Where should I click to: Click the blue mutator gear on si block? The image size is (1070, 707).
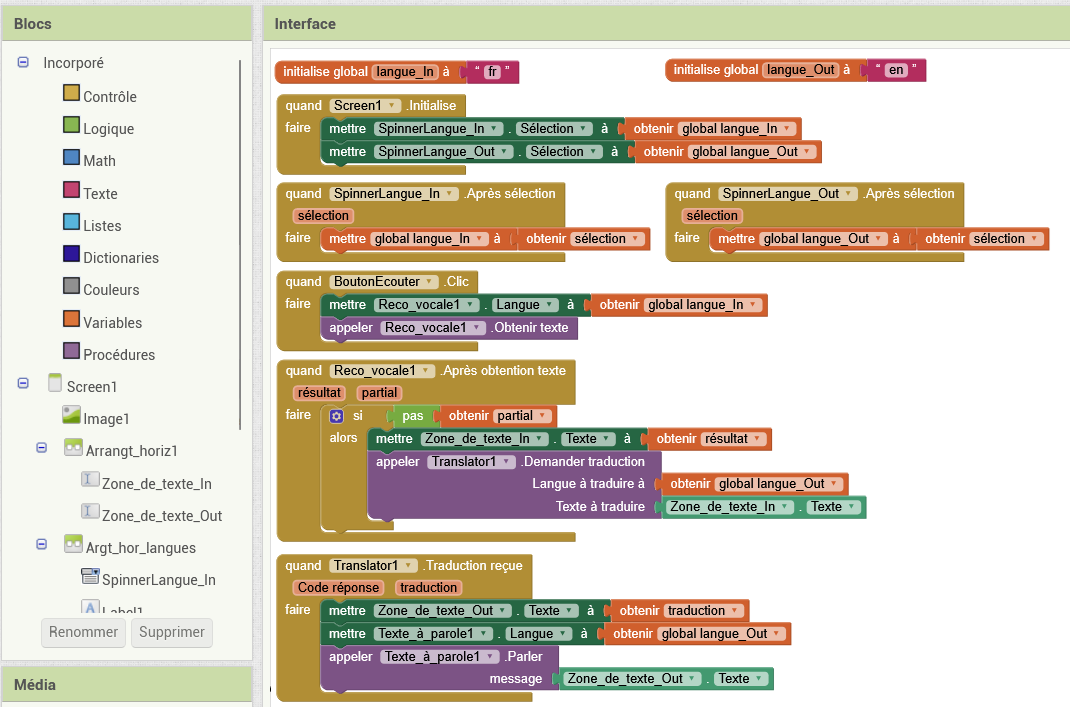(x=336, y=416)
